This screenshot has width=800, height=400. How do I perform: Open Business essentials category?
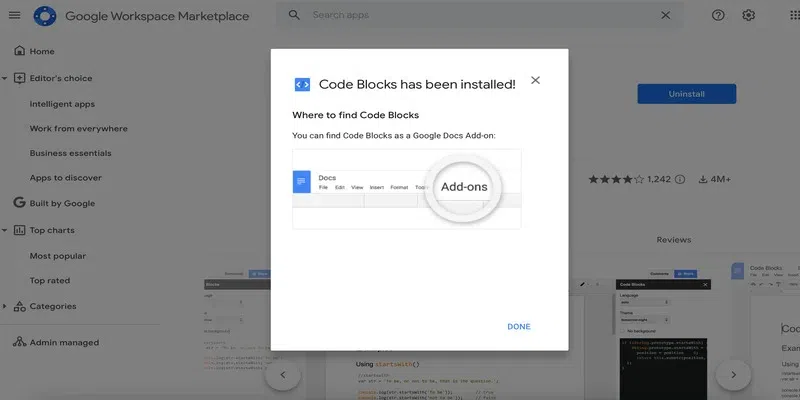coord(70,153)
